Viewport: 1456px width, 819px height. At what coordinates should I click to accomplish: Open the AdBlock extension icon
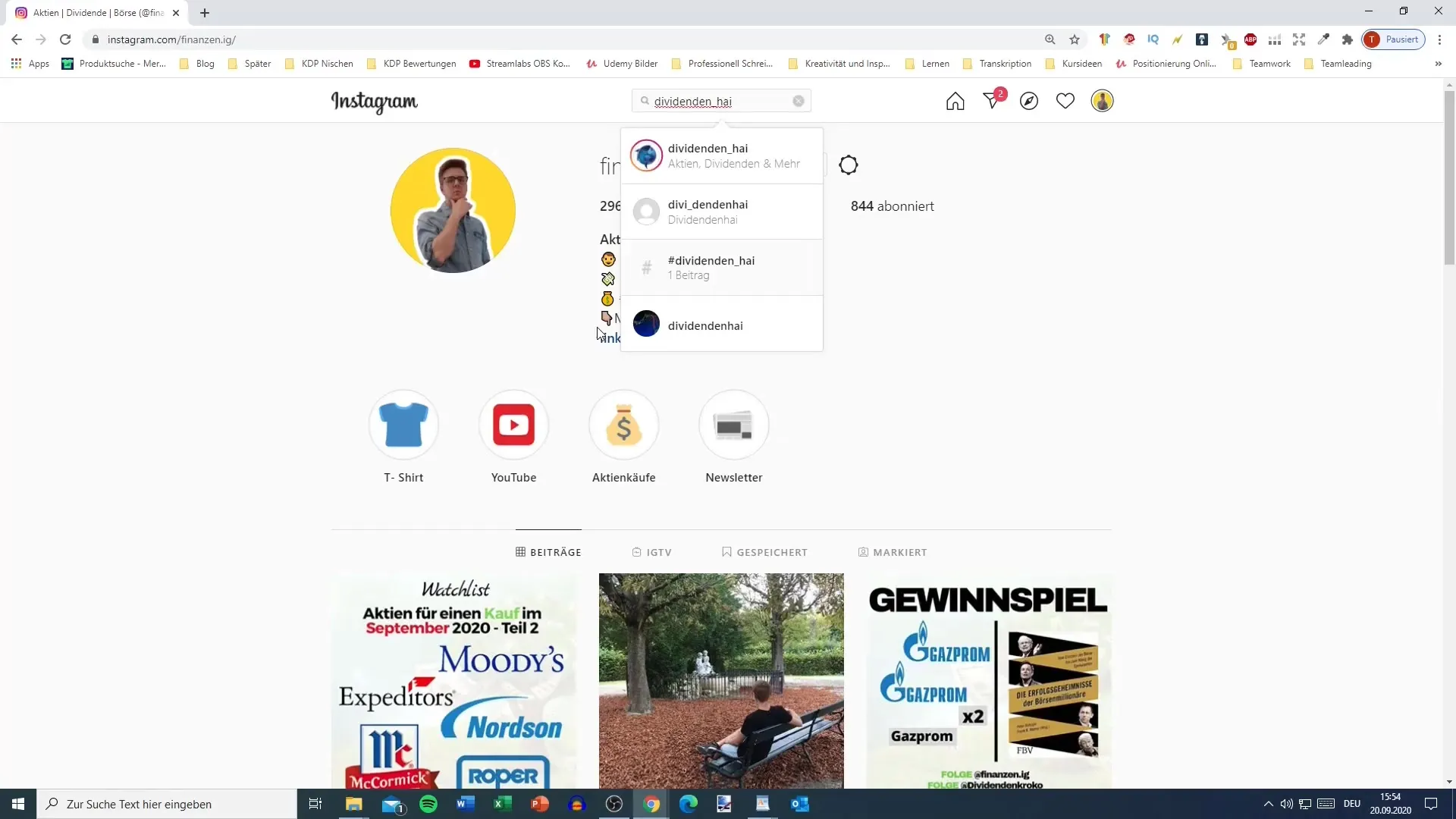pyautogui.click(x=1250, y=39)
